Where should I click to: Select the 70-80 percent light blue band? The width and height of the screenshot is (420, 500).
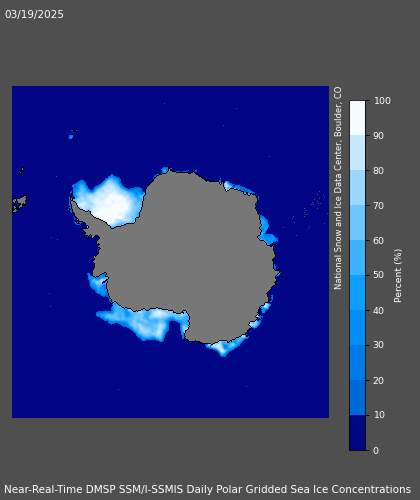tap(357, 187)
